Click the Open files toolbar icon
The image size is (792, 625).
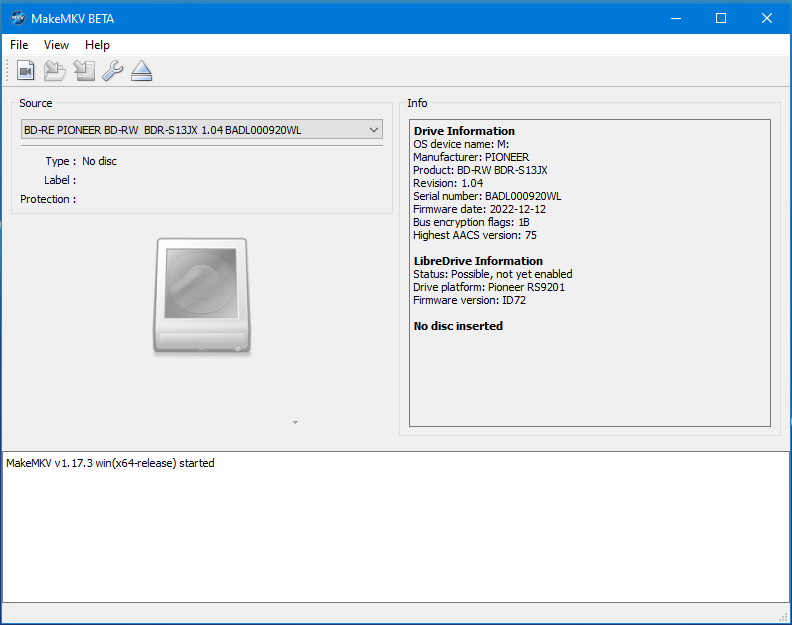(x=26, y=71)
